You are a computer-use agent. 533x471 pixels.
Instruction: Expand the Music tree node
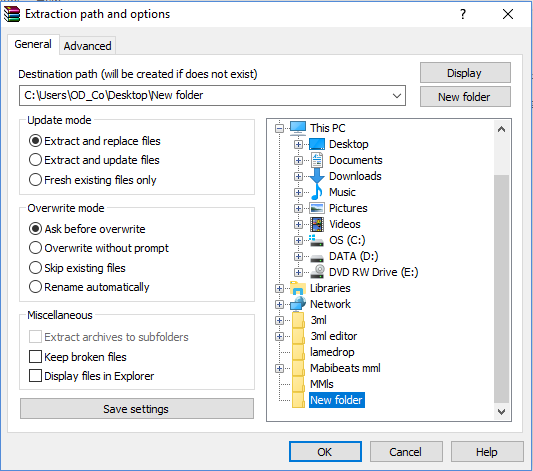click(298, 192)
